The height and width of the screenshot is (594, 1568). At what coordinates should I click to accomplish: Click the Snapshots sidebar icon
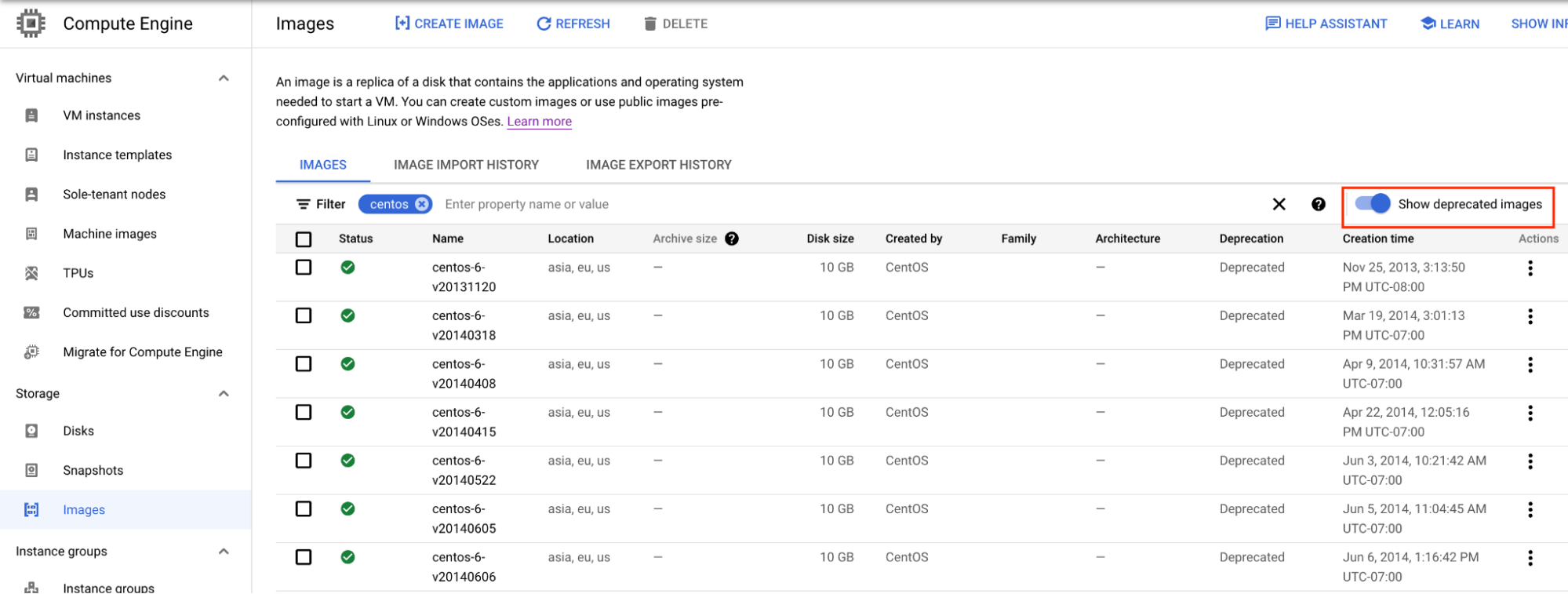(31, 470)
